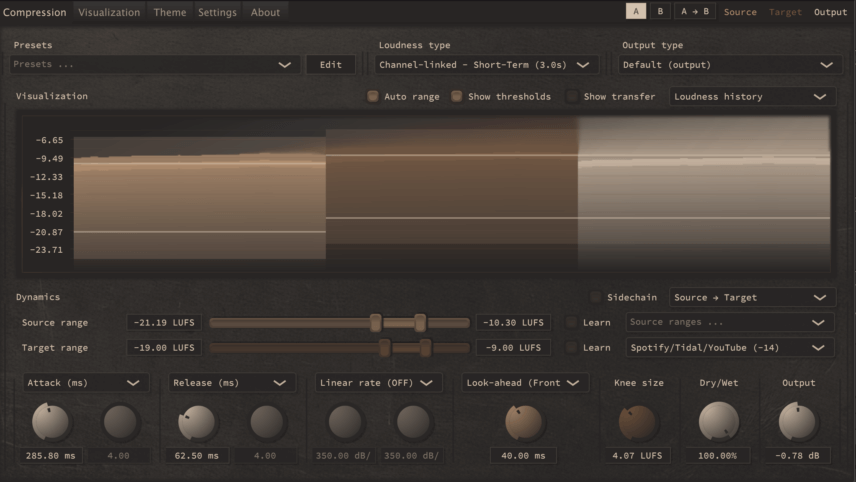856x482 pixels.
Task: Click the -10.30 LUFS source field
Action: click(513, 323)
